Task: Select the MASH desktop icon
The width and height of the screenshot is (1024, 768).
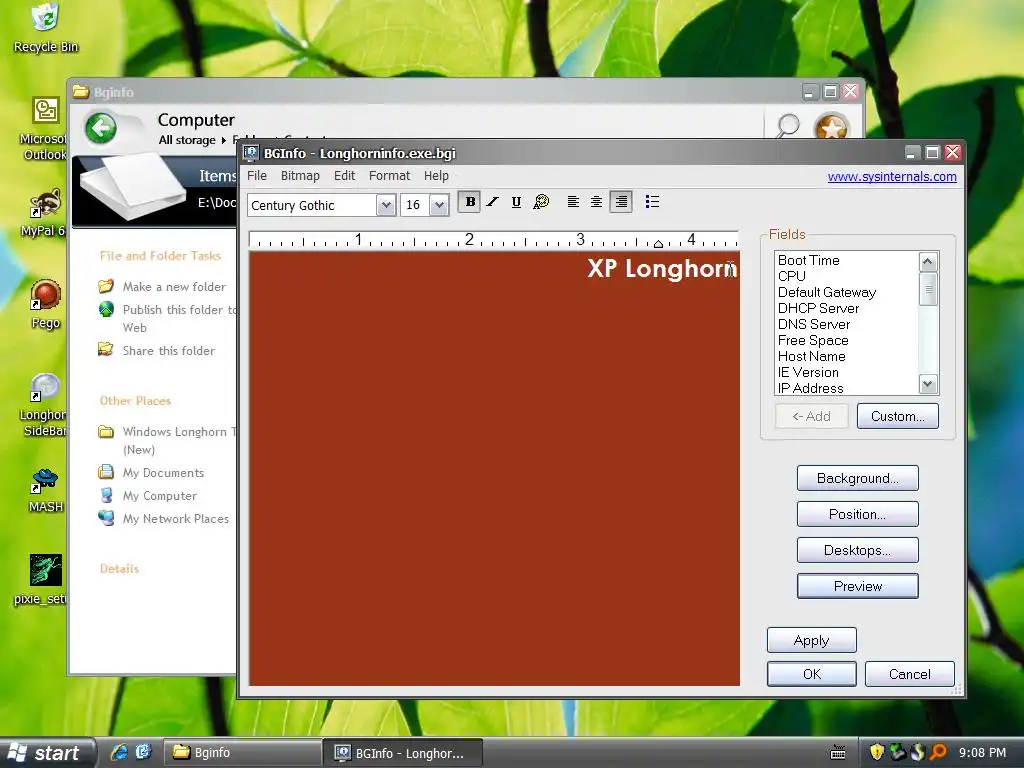Action: point(45,490)
